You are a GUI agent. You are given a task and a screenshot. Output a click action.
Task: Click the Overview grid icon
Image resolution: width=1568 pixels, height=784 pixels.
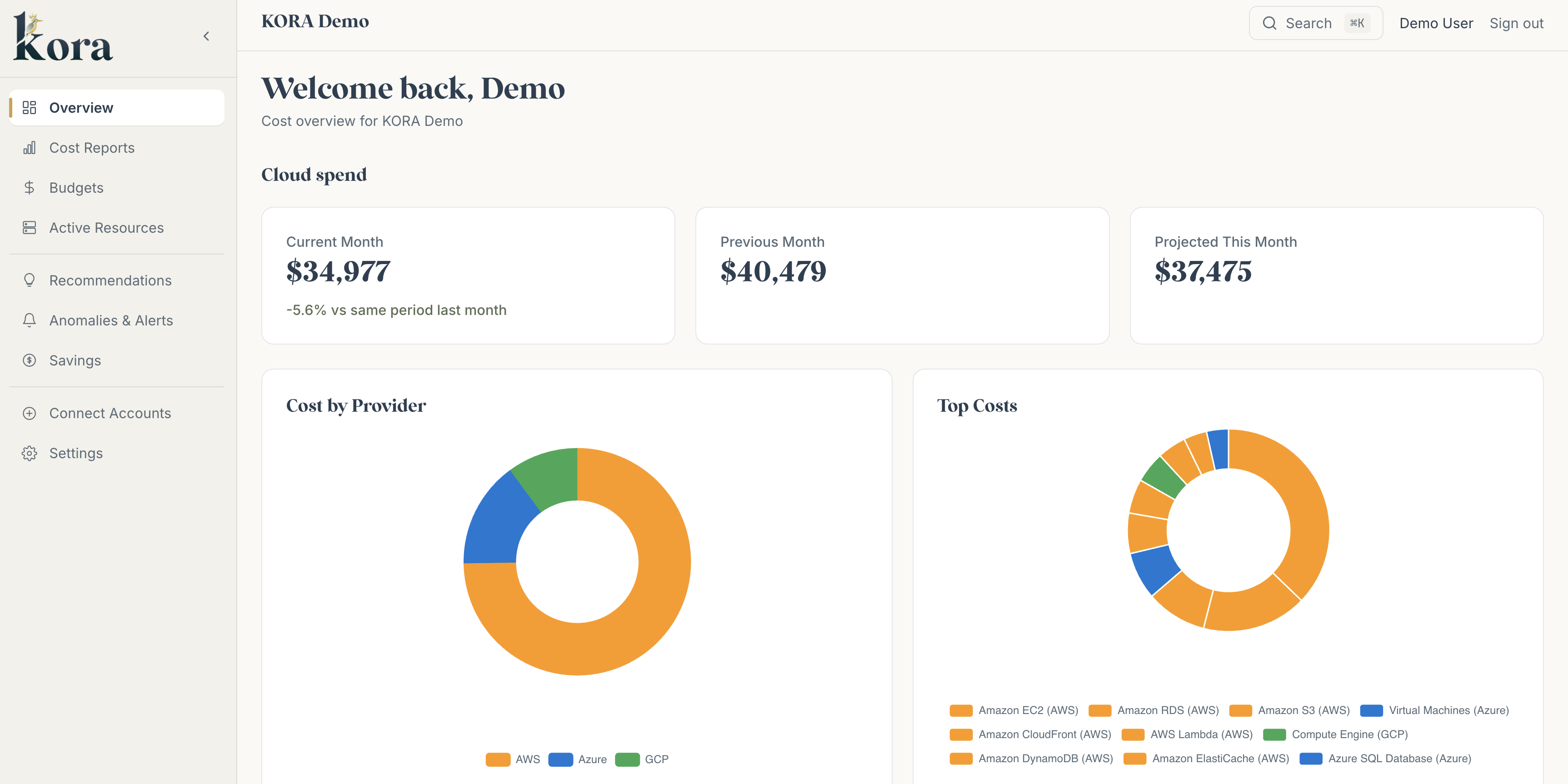click(x=29, y=108)
